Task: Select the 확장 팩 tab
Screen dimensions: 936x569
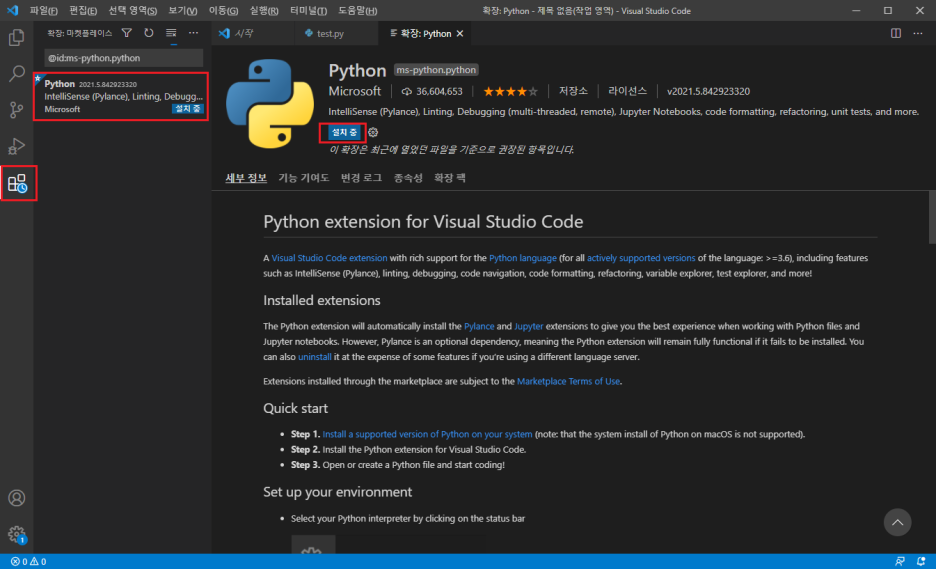Action: click(449, 178)
